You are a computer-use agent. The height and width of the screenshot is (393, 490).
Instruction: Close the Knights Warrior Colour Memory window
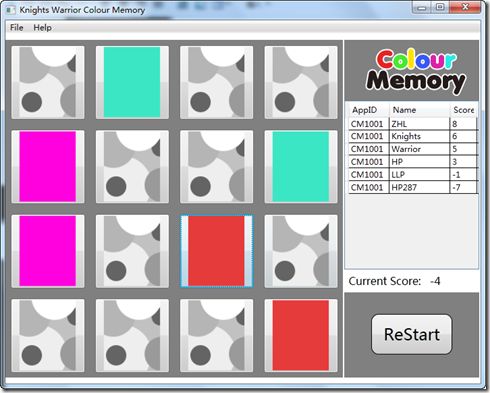[465, 7]
